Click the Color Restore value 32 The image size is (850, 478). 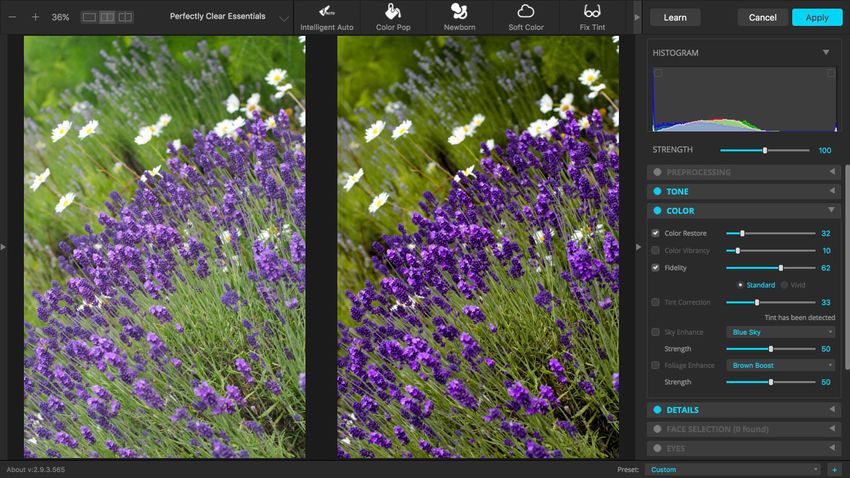[x=826, y=233]
